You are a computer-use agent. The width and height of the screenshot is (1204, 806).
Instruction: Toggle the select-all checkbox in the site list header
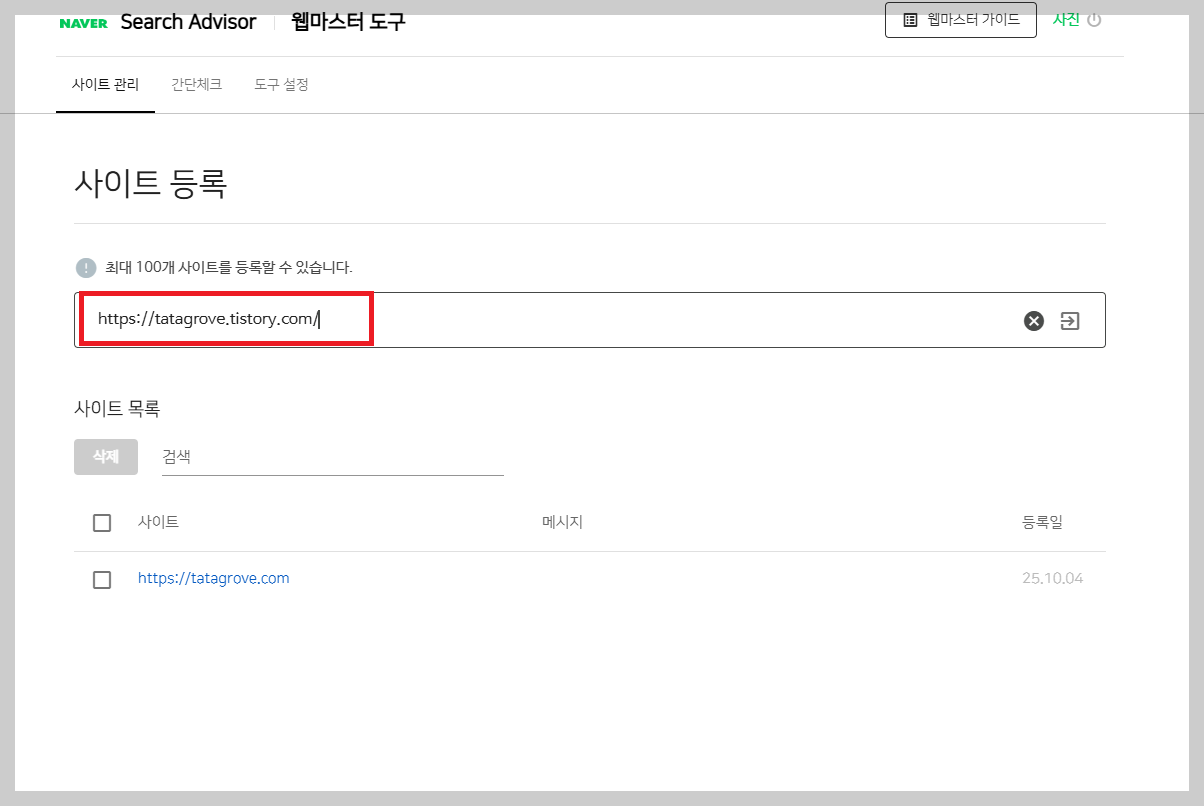[101, 522]
